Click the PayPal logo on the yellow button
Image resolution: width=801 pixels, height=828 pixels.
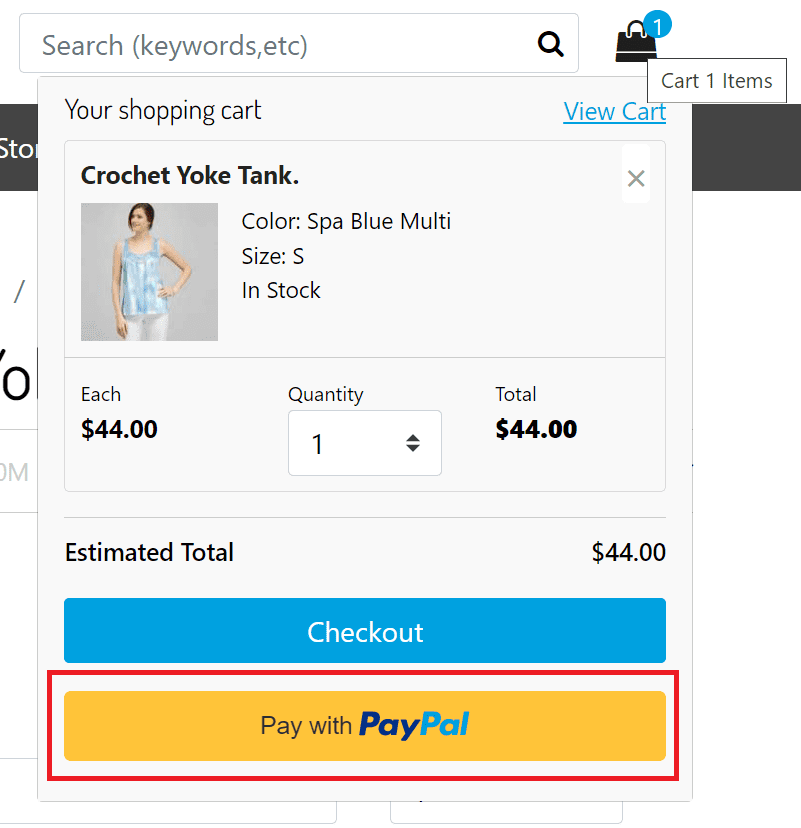coord(414,725)
